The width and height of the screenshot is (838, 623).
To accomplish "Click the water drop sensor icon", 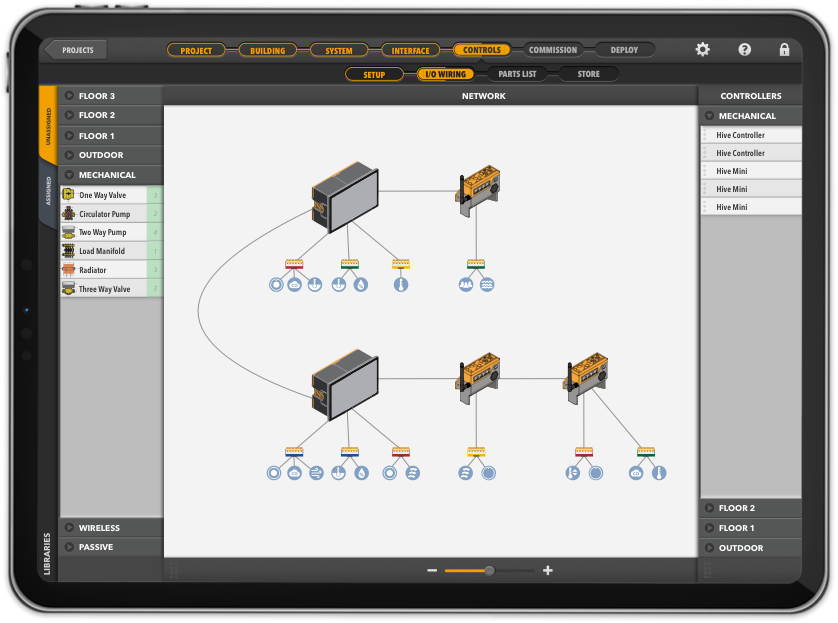I will pos(361,283).
